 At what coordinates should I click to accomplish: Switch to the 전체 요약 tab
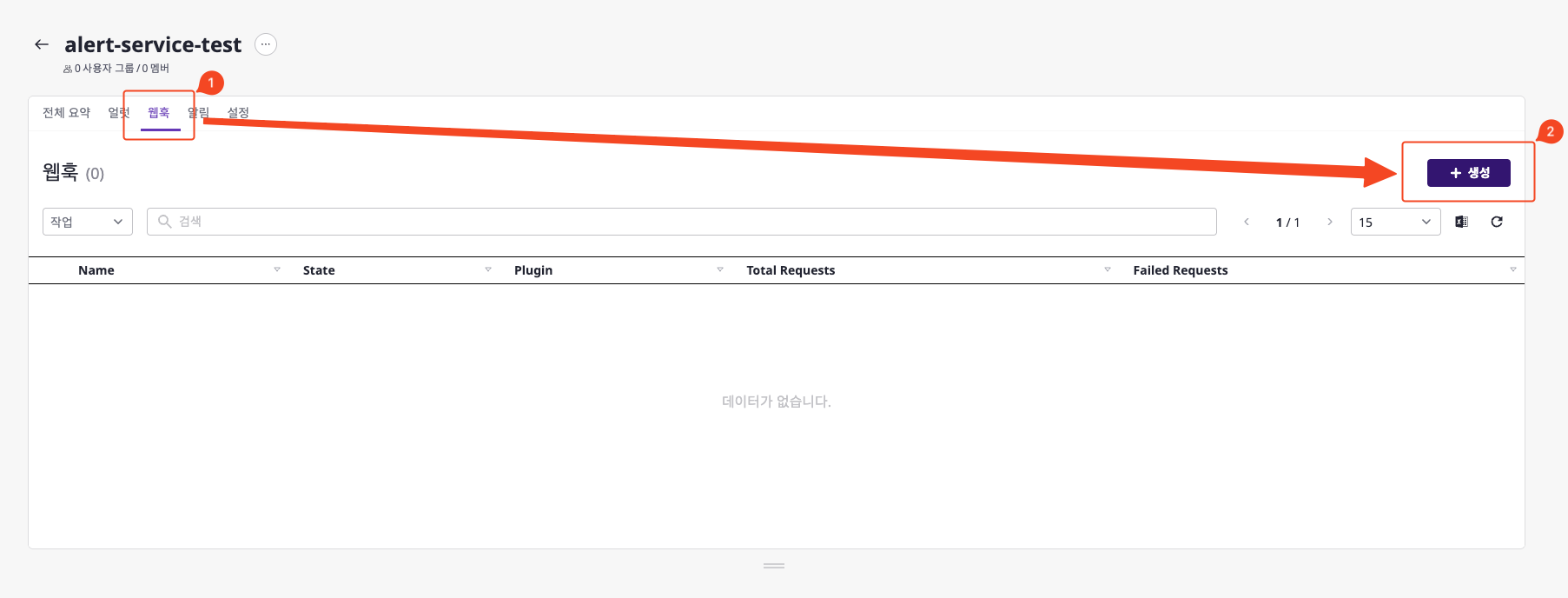coord(66,113)
